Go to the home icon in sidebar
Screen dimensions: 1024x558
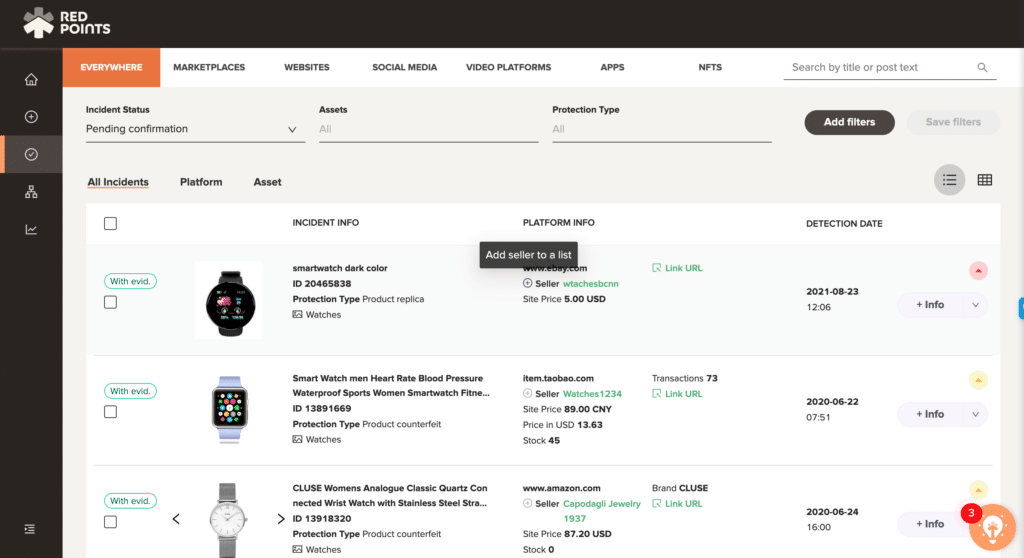(x=31, y=80)
